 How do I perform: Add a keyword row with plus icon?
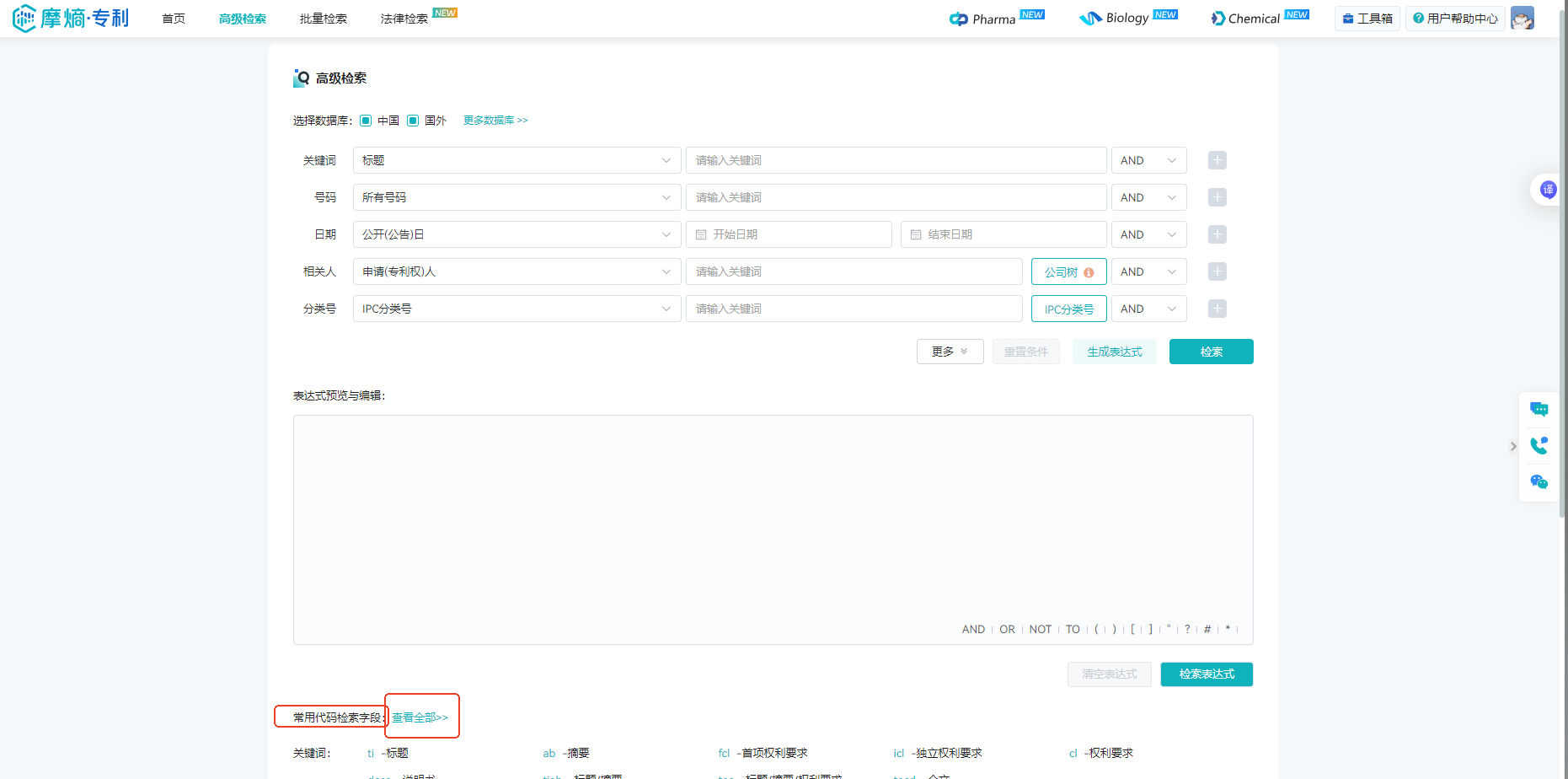[x=1217, y=160]
